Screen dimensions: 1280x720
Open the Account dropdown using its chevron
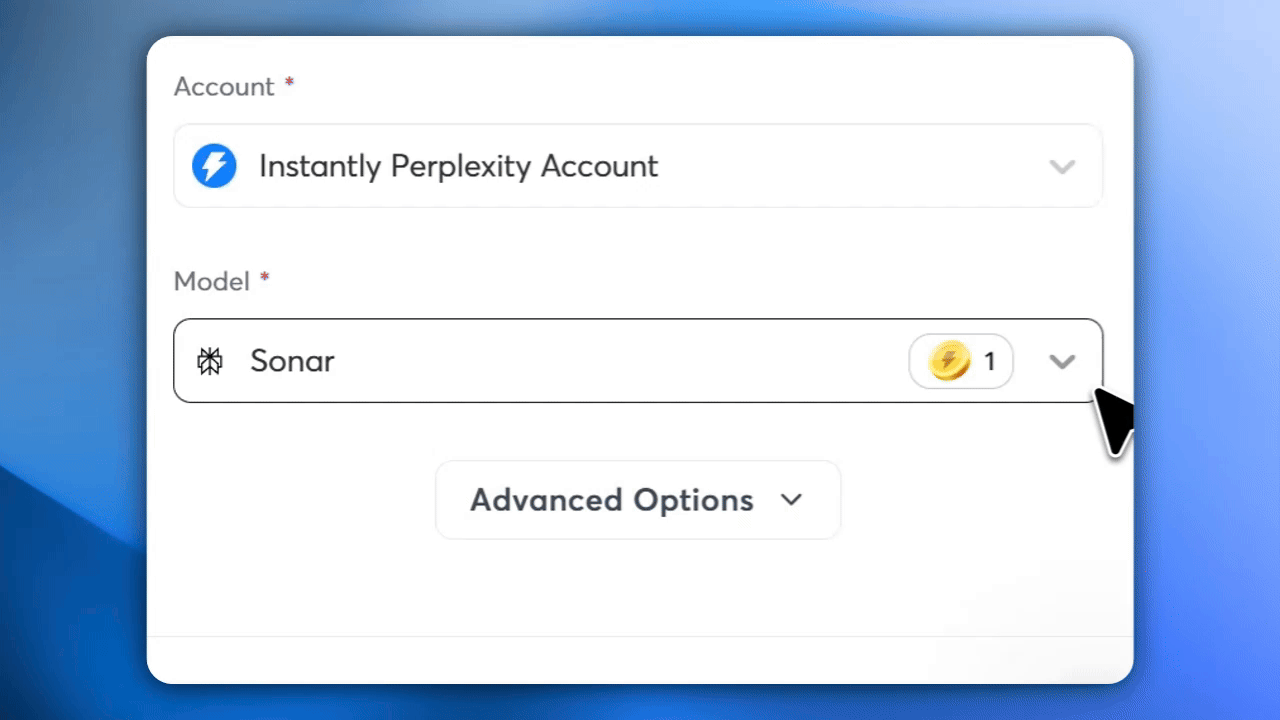(x=1062, y=166)
